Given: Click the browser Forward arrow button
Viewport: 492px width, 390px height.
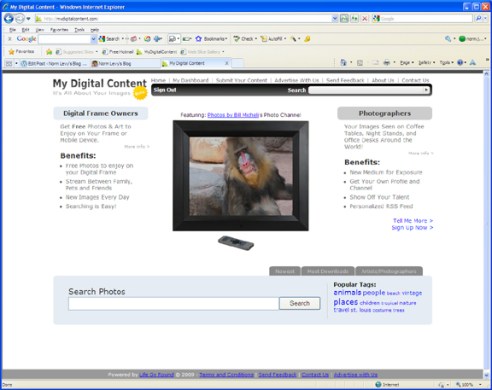Looking at the screenshot, I should 20,19.
